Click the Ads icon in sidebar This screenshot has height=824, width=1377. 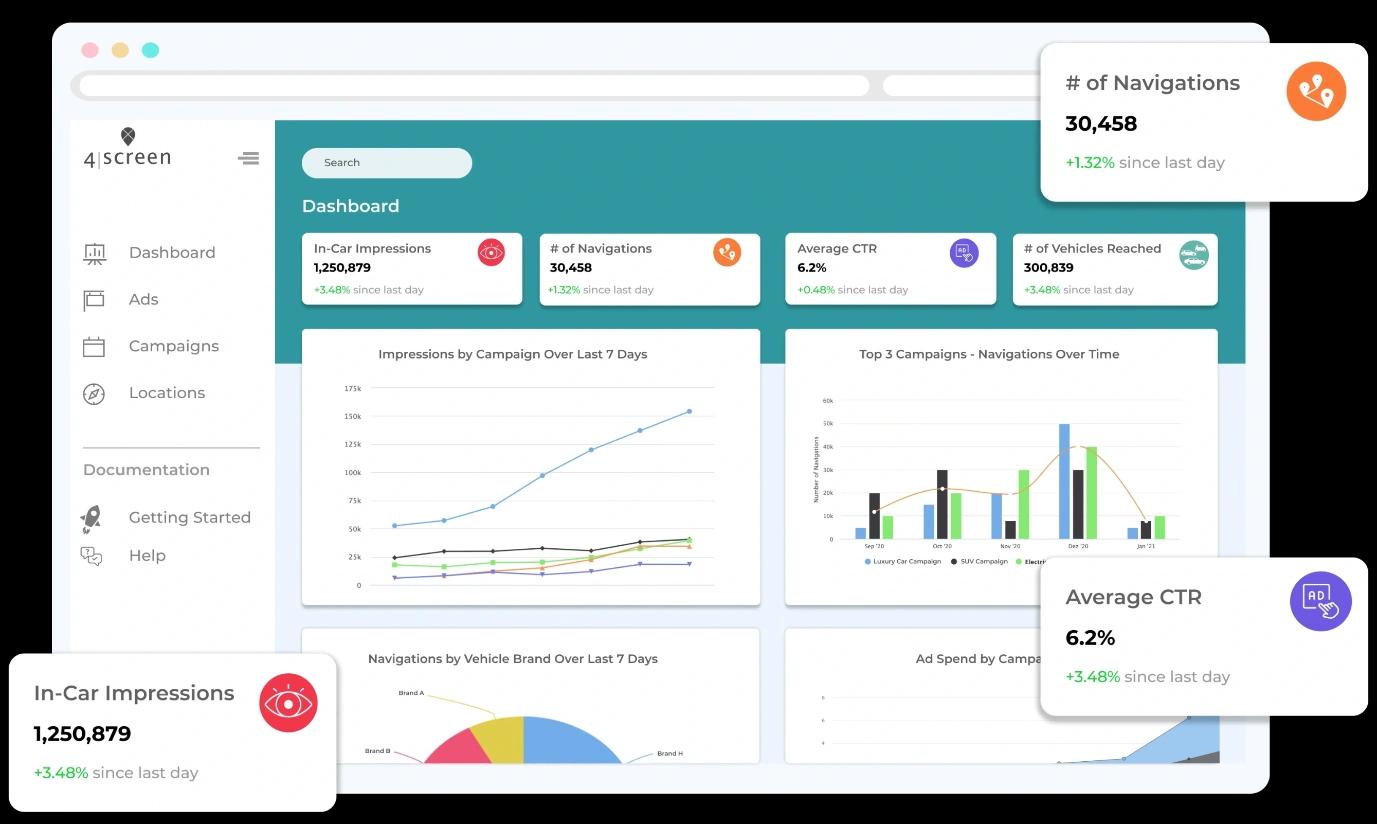tap(94, 300)
